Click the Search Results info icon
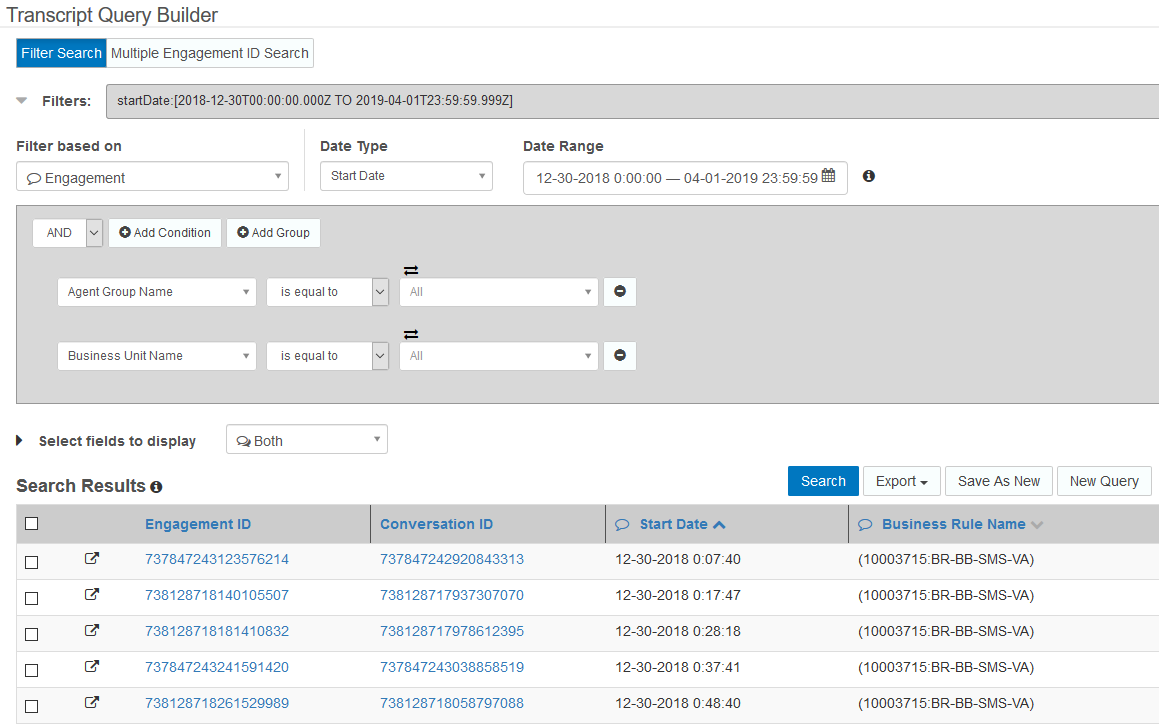The width and height of the screenshot is (1159, 724). pyautogui.click(x=156, y=487)
